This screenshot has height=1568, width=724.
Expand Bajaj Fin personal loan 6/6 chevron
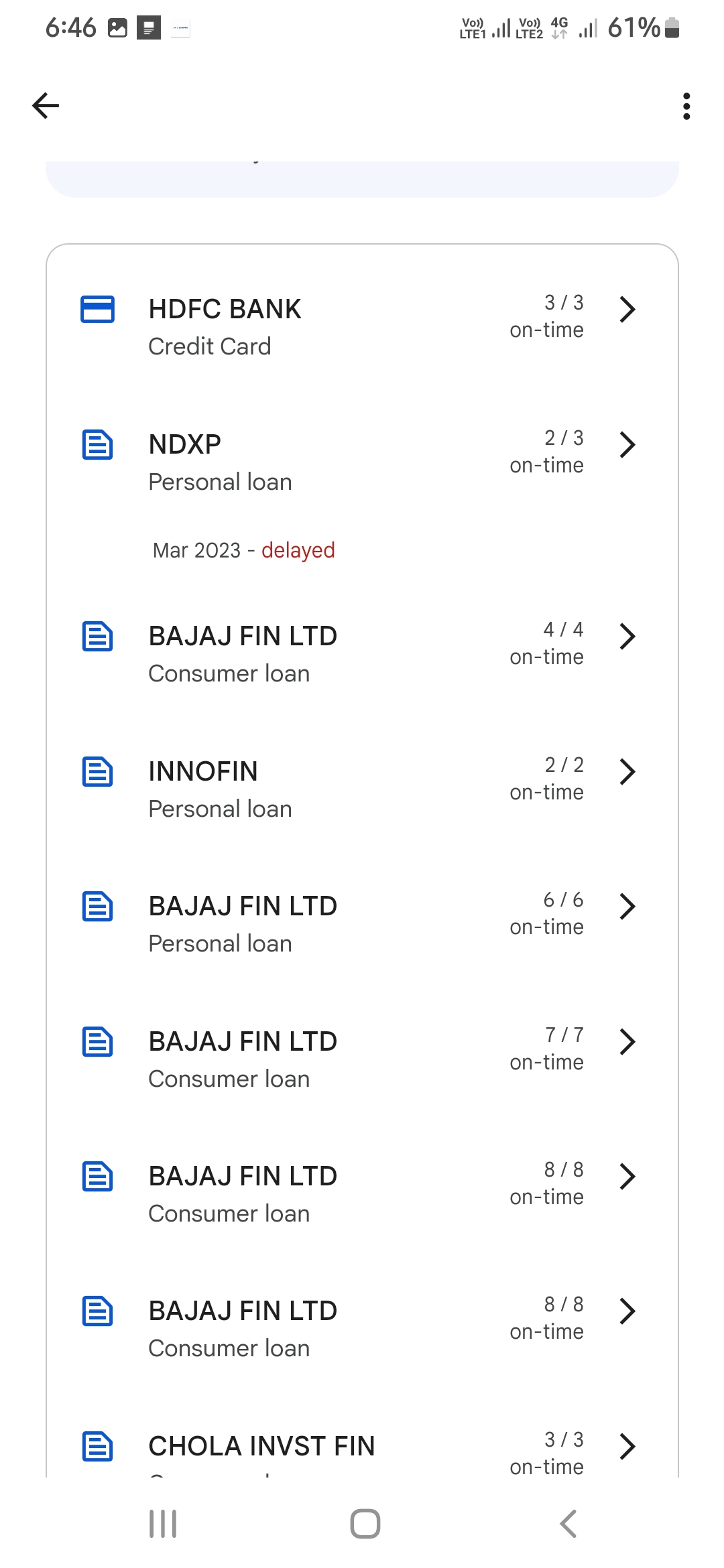point(627,907)
